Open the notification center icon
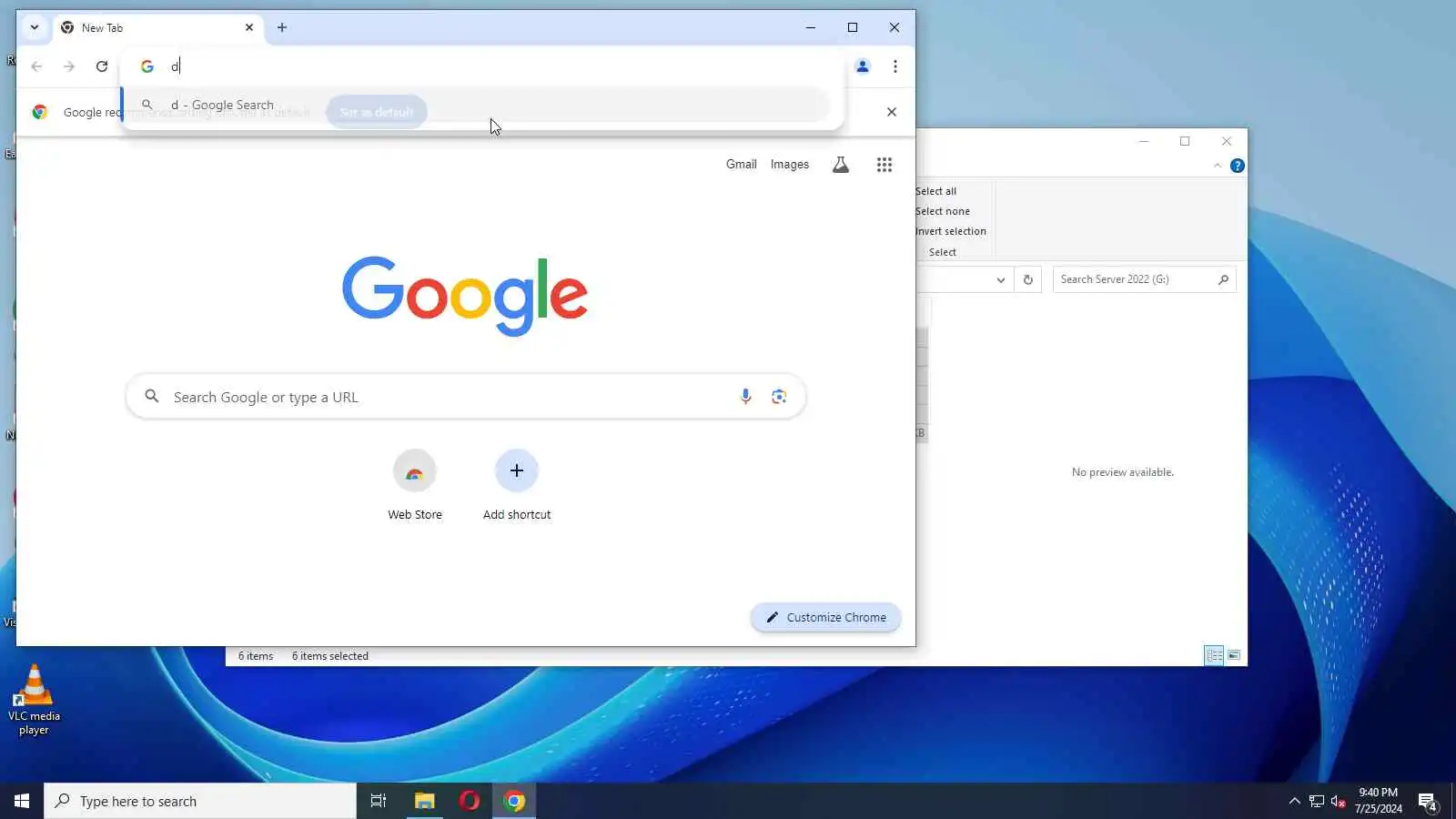This screenshot has width=1456, height=819. (x=1428, y=802)
